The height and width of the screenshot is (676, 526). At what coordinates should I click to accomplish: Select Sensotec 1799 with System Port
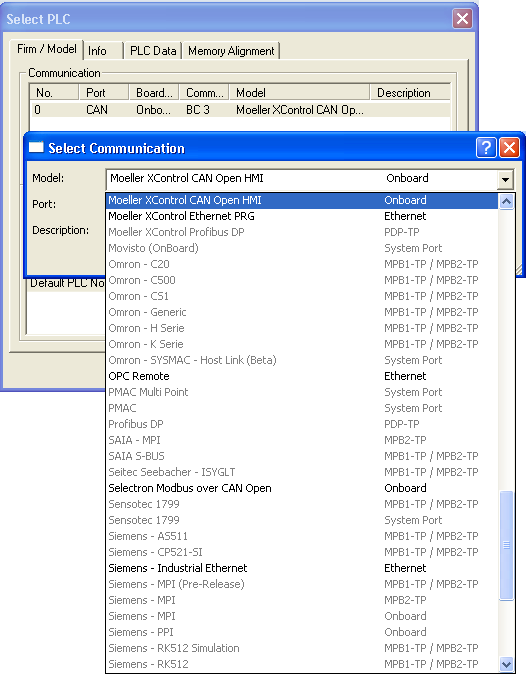point(302,520)
